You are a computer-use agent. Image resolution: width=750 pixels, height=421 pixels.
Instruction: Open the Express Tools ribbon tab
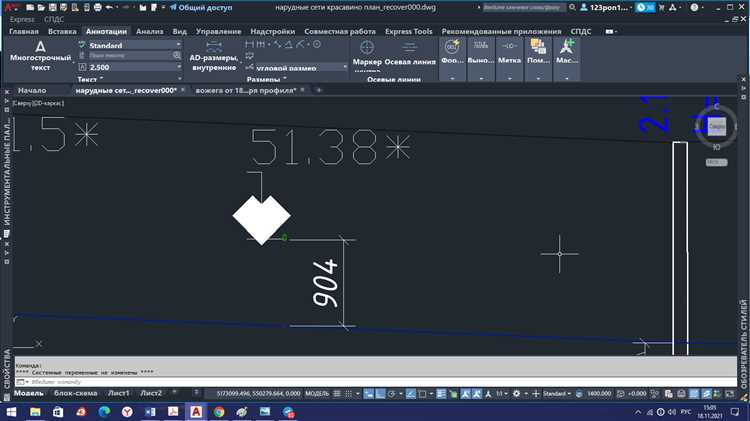408,31
